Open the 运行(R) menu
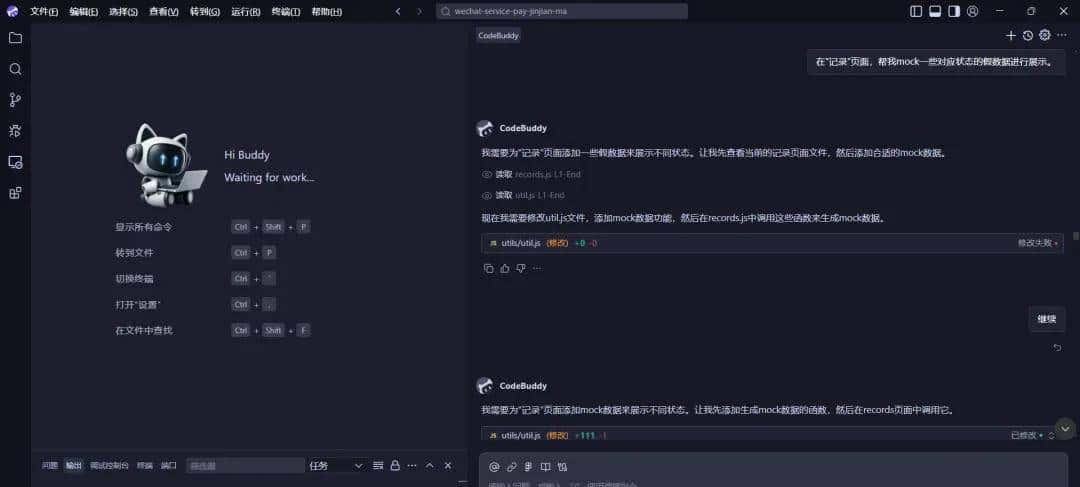1080x487 pixels. 246,12
